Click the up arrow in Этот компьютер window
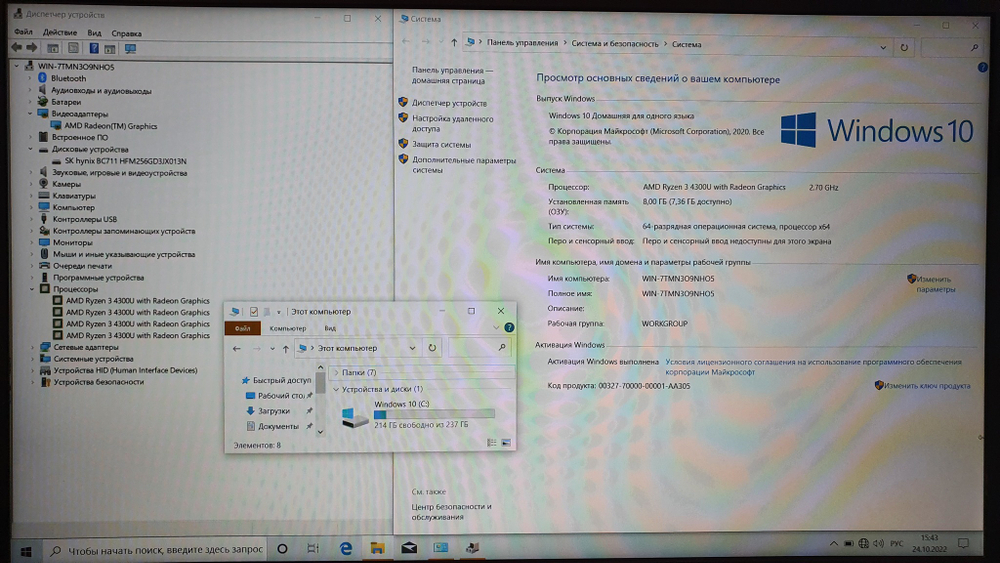 tap(286, 349)
